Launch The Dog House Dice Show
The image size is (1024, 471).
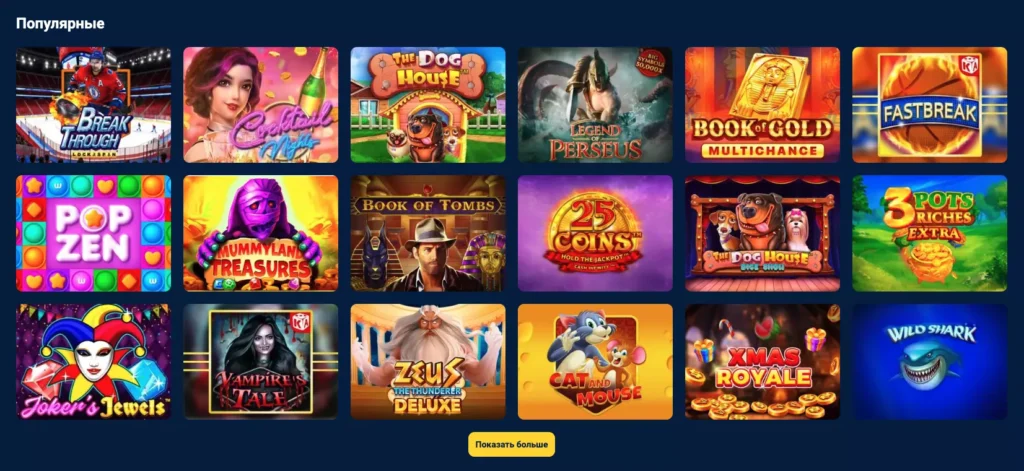pos(762,233)
